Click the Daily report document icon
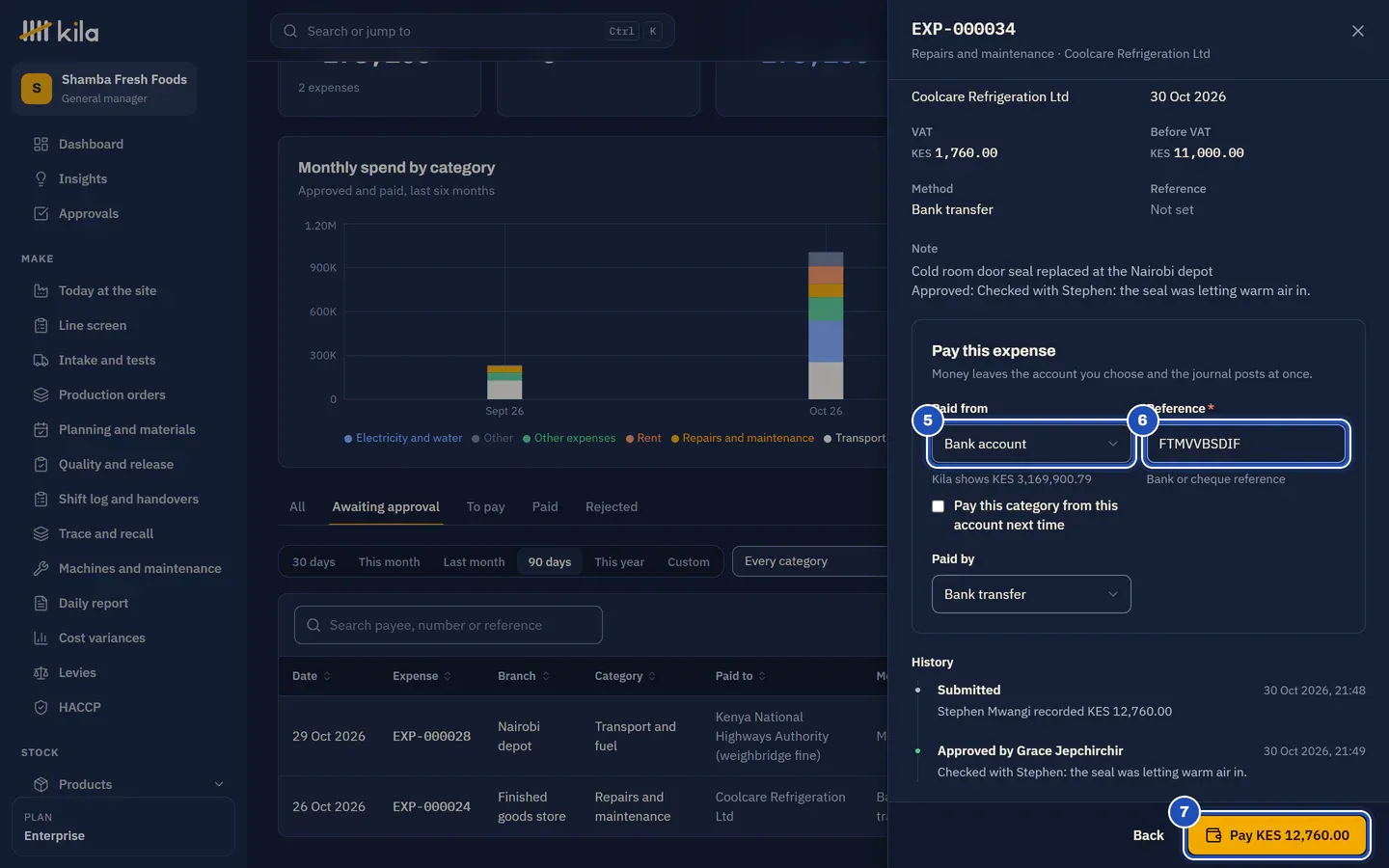This screenshot has width=1389, height=868. tap(41, 604)
